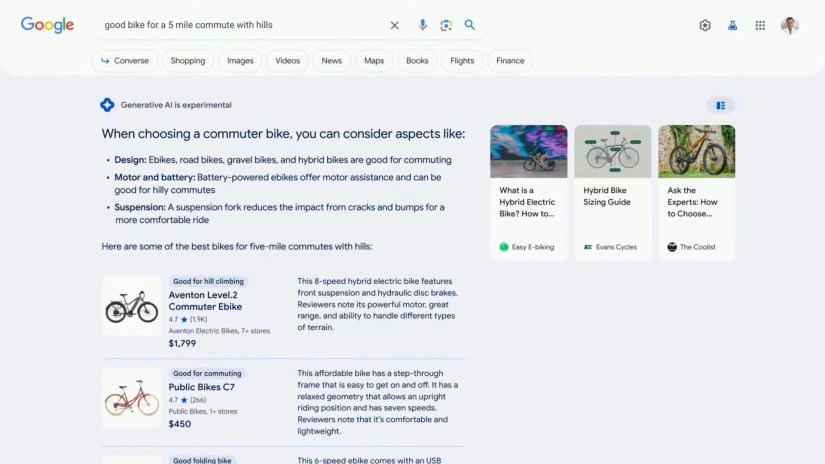This screenshot has width=825, height=464.
Task: Open Search Labs beaker icon
Action: coord(732,25)
